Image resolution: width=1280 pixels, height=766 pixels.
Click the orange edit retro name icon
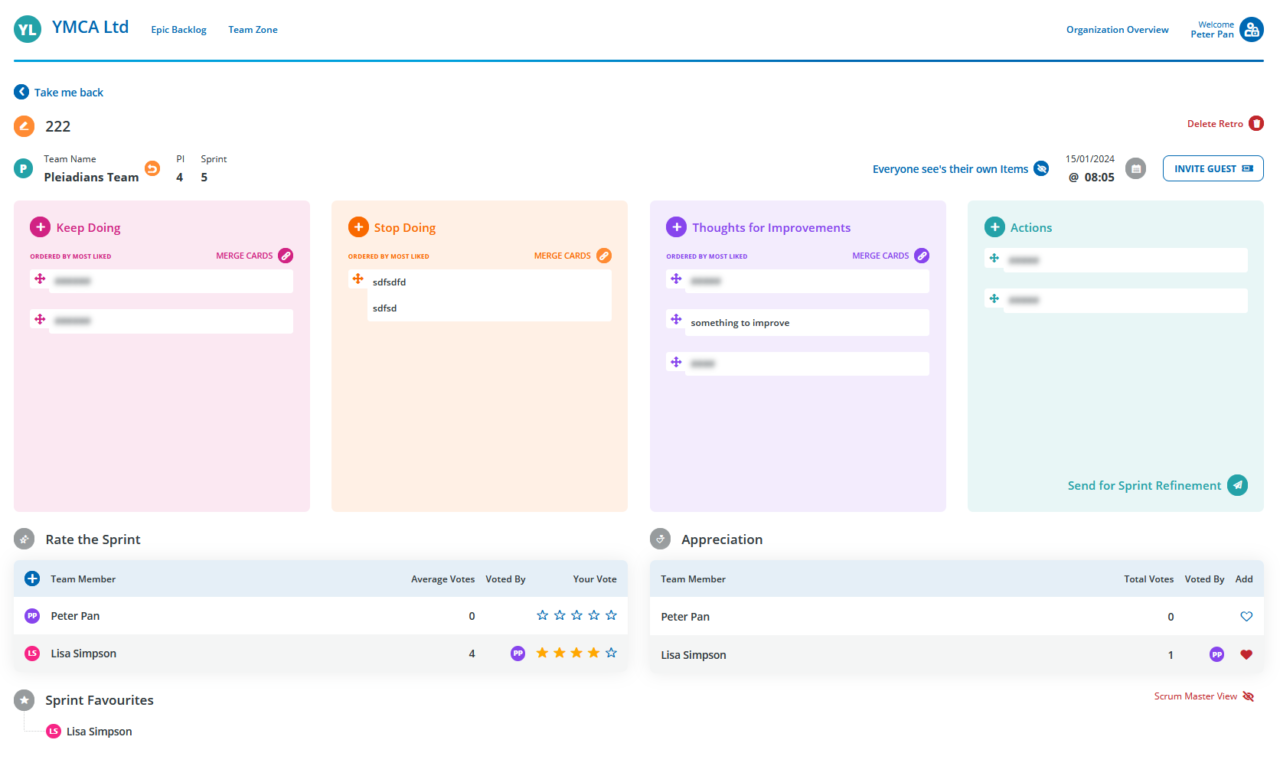click(24, 127)
